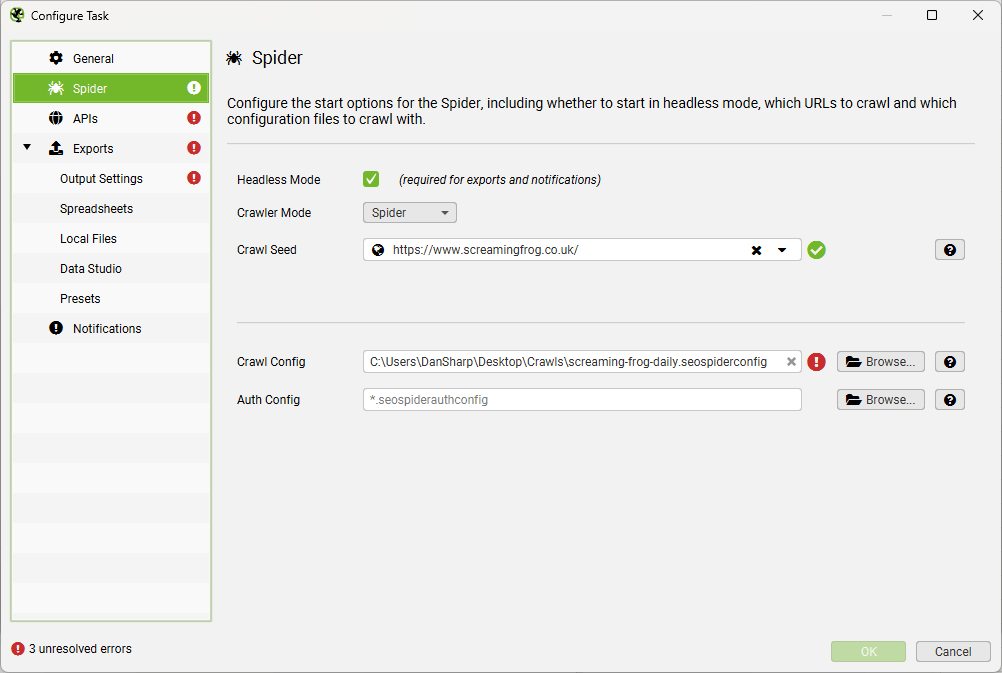1002x673 pixels.
Task: Browse for a Crawl Config file
Action: point(881,362)
